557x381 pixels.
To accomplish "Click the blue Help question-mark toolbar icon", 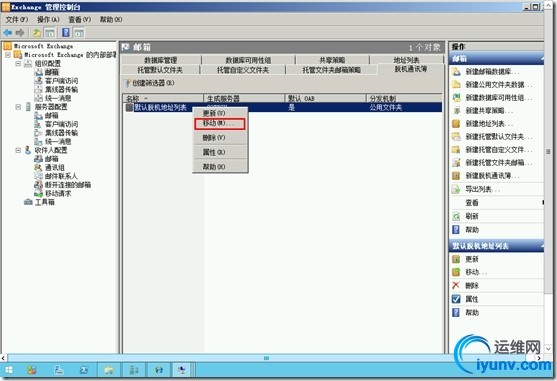I will (66, 33).
